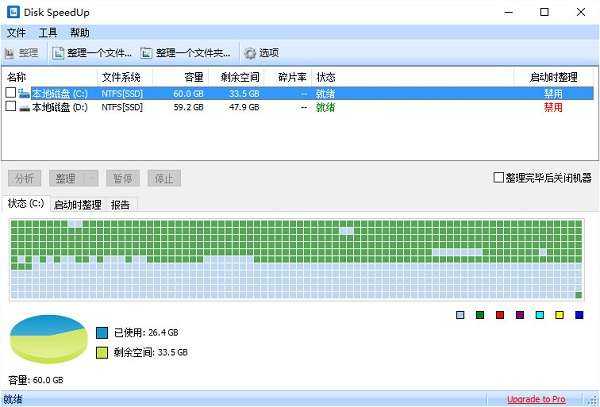Sort by 文件系统 column header
The image size is (600, 407).
pos(125,77)
